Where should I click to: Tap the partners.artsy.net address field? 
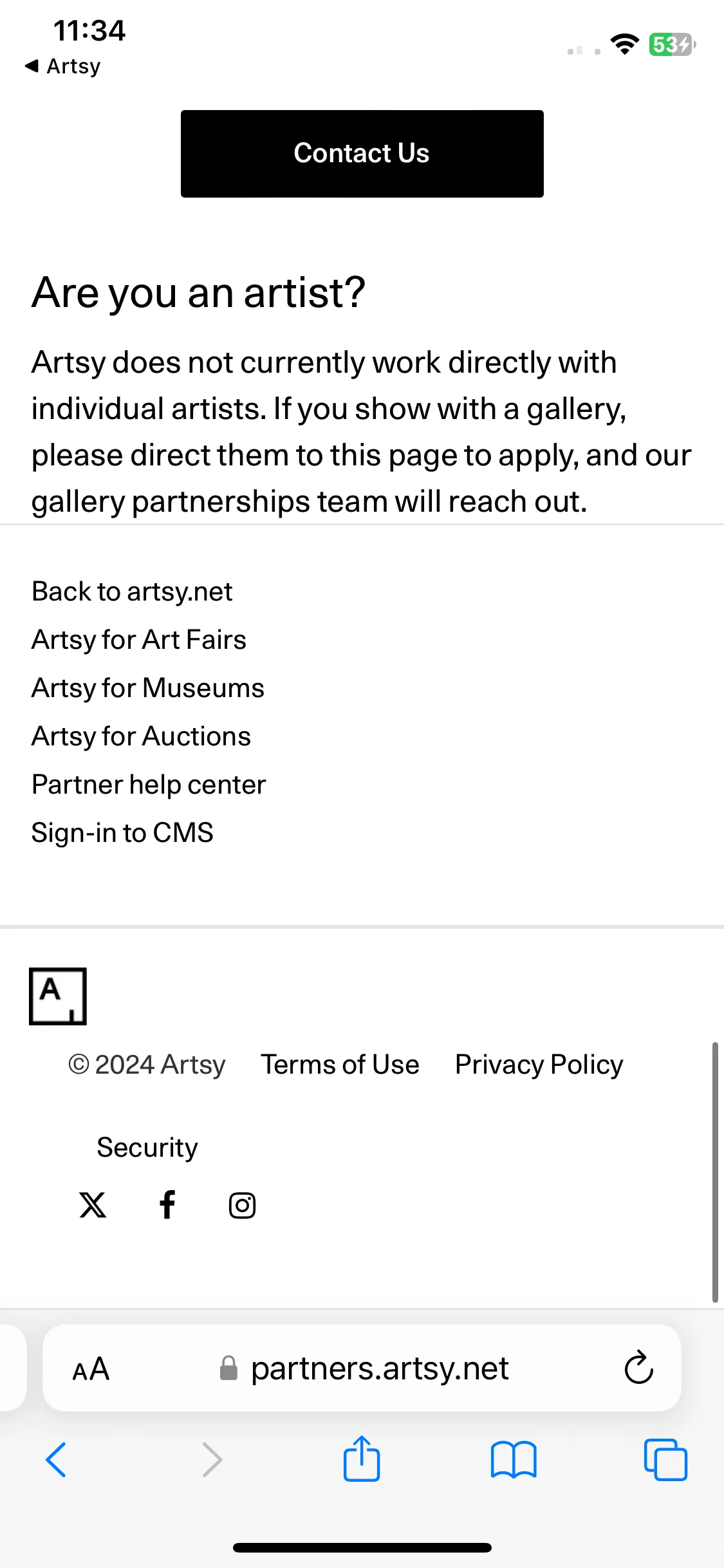362,1368
